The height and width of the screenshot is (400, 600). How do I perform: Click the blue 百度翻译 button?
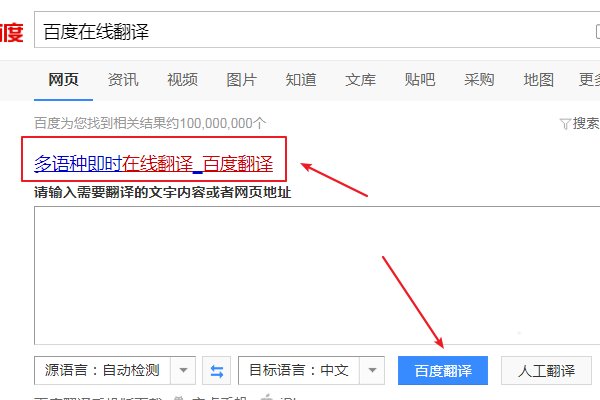443,371
